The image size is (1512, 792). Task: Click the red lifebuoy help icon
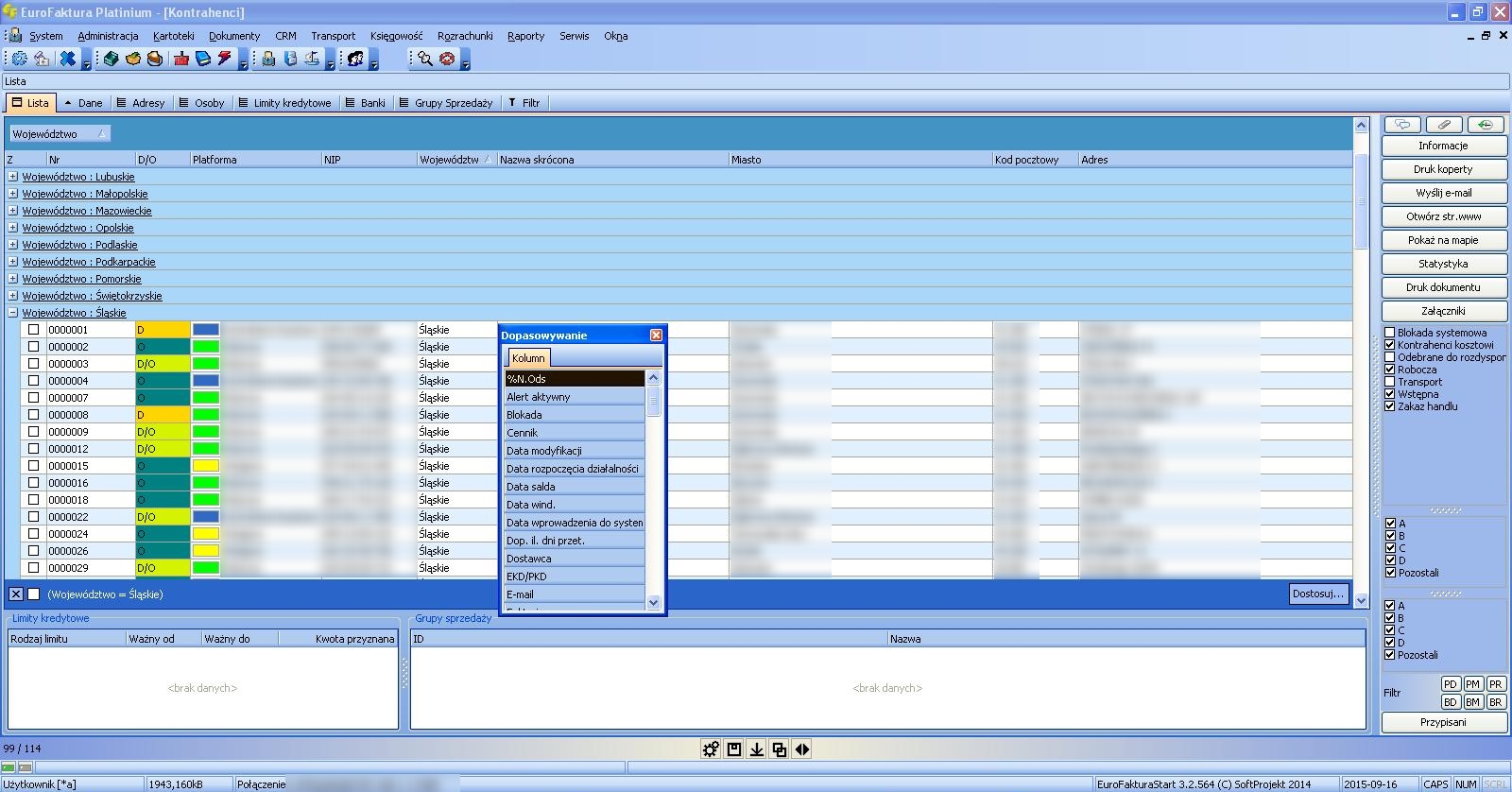coord(447,59)
